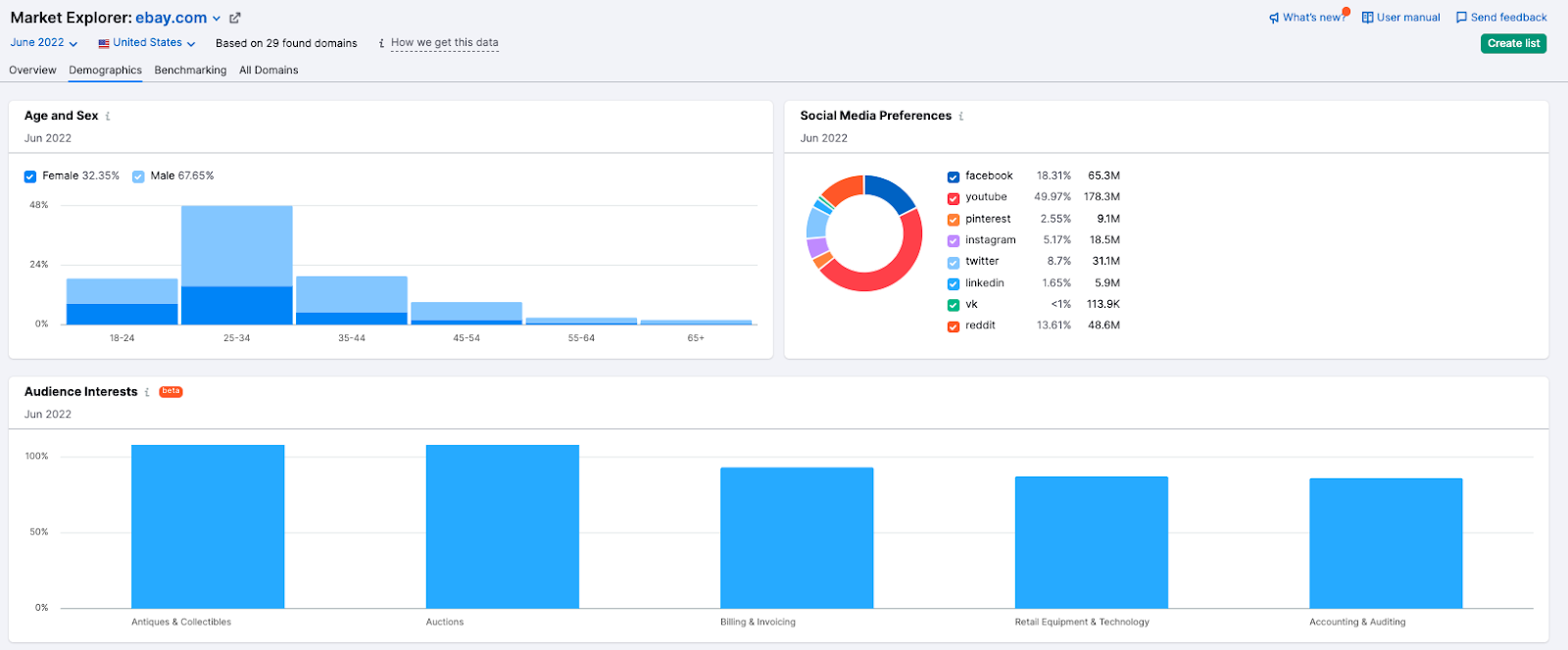Screen dimensions: 1568x650
Task: Uncheck the facebook checkbox
Action: pos(954,176)
